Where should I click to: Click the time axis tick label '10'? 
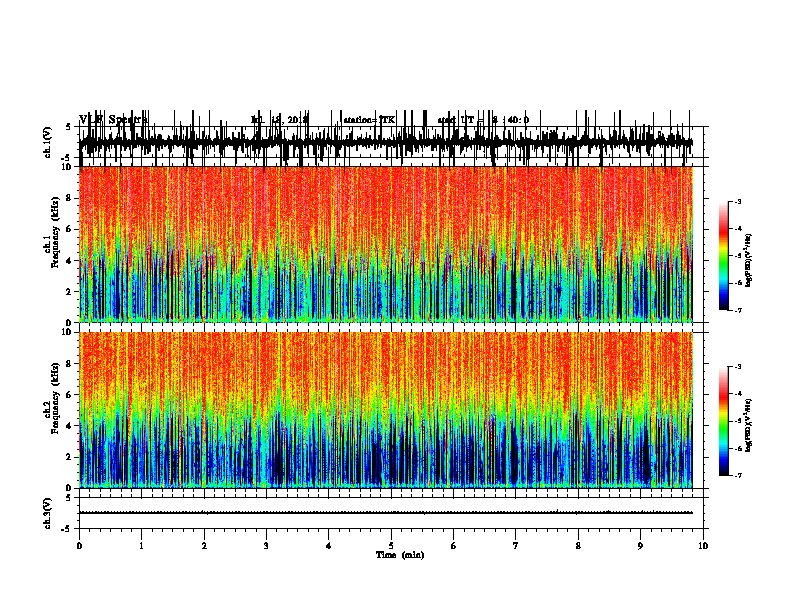pyautogui.click(x=703, y=546)
